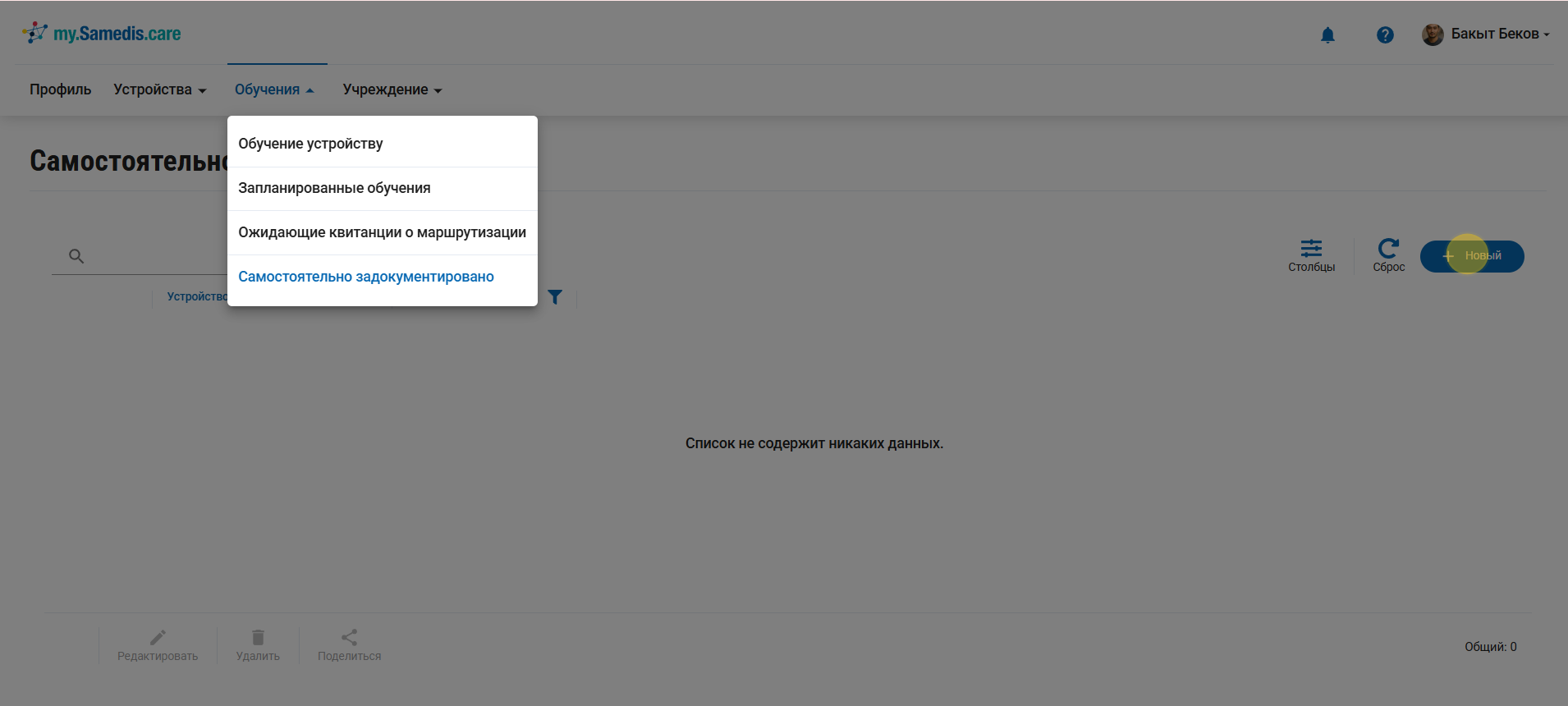Select Обучение устройству menu item
The height and width of the screenshot is (706, 1568).
coord(310,144)
